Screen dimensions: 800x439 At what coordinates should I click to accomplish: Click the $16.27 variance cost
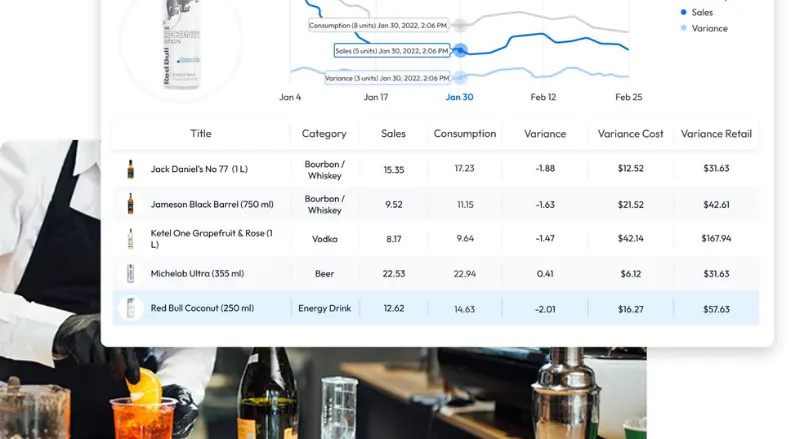631,309
